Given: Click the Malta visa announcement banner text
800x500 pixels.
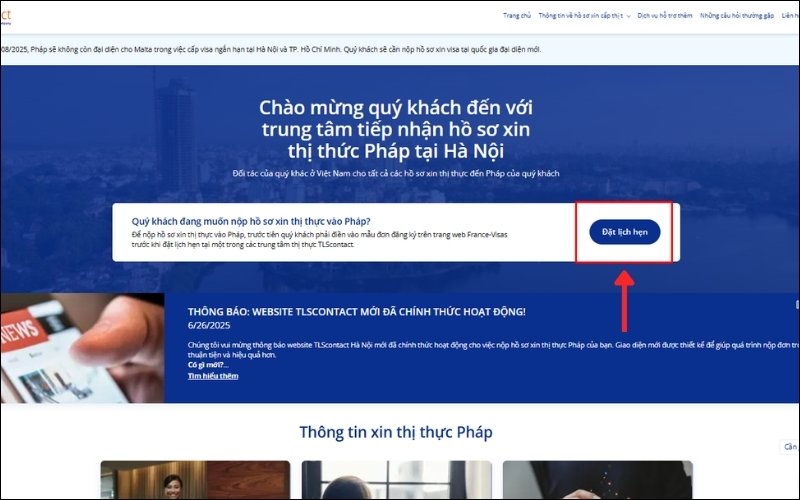Looking at the screenshot, I should (x=270, y=49).
